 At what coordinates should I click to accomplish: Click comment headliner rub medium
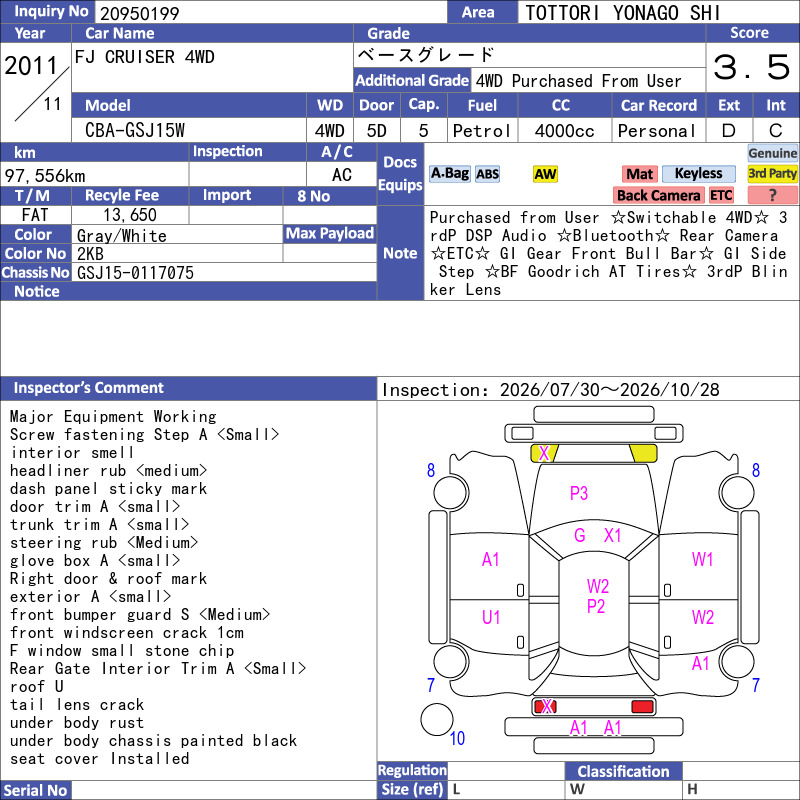tap(109, 470)
